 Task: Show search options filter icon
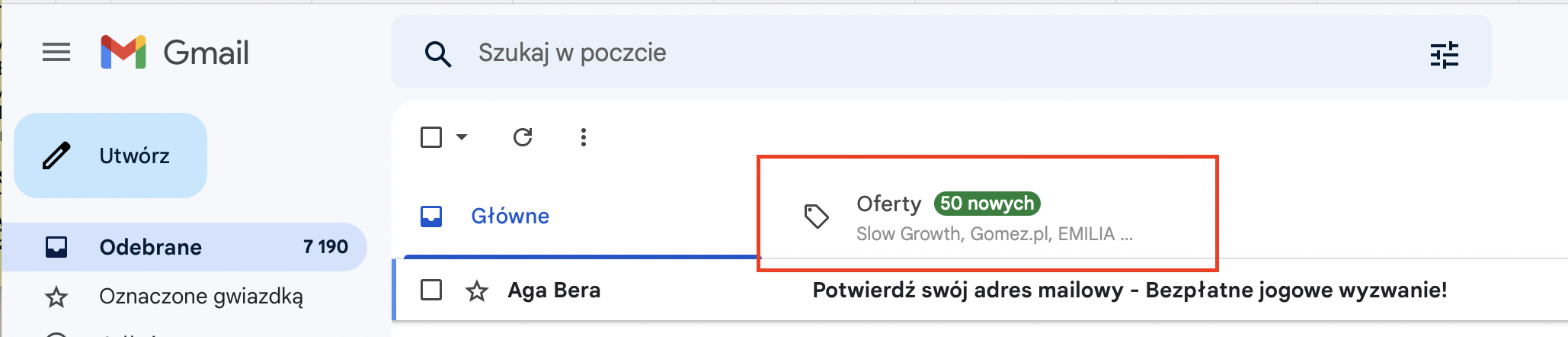[1444, 54]
